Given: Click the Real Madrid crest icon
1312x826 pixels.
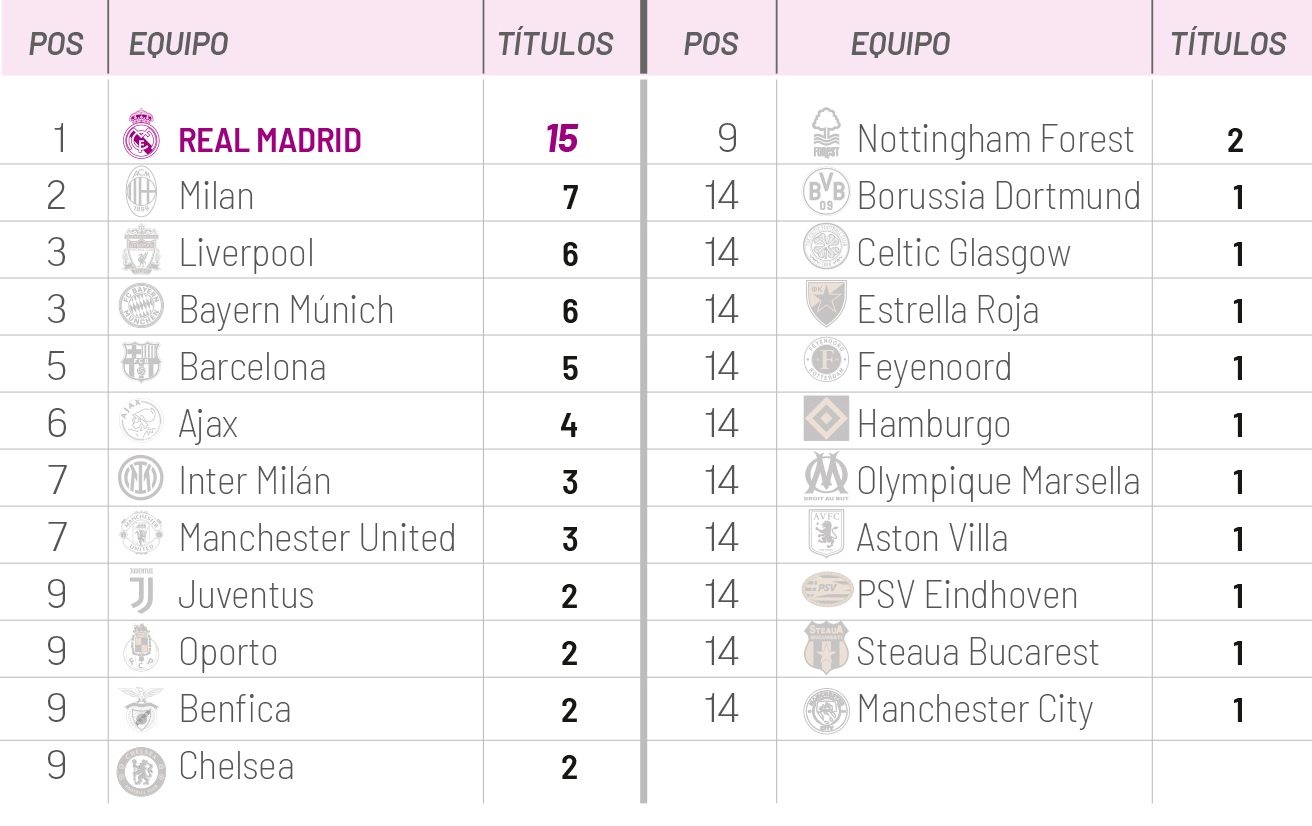Looking at the screenshot, I should (141, 138).
